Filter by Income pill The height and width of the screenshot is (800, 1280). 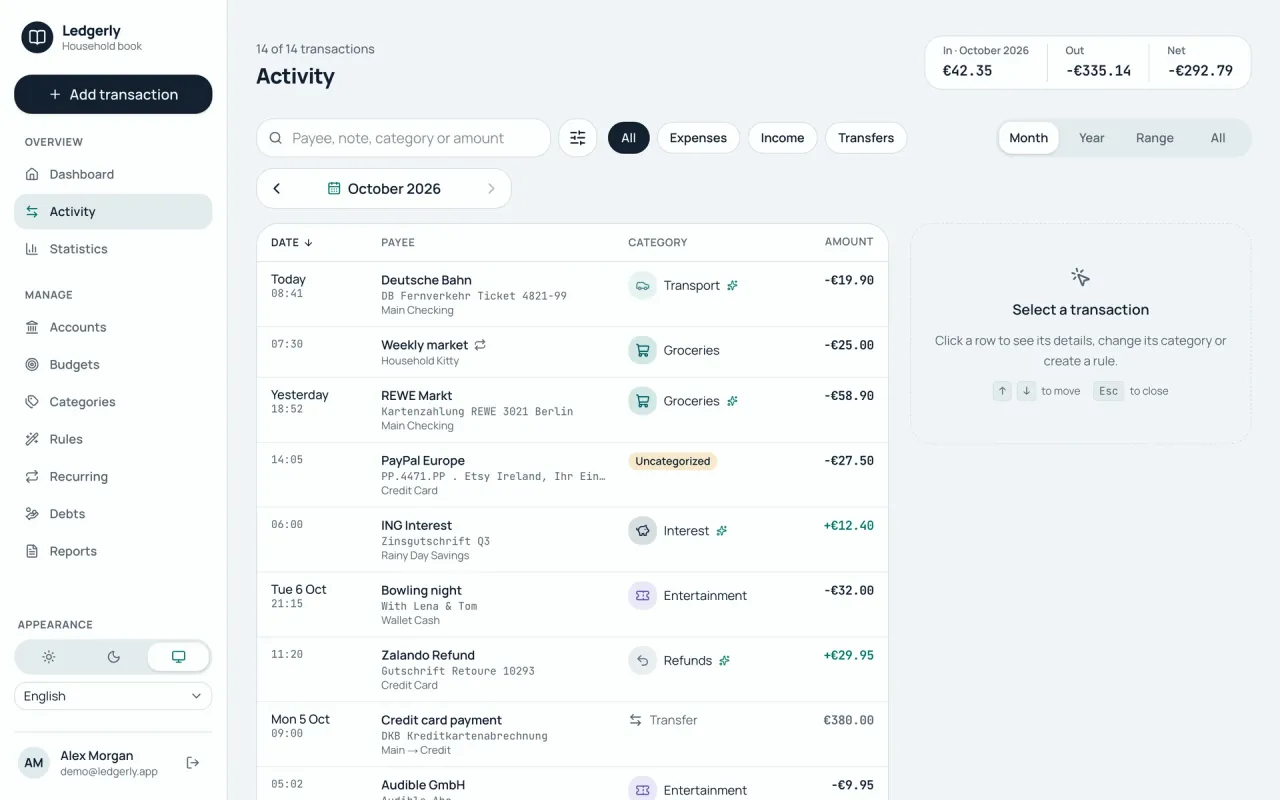[782, 138]
